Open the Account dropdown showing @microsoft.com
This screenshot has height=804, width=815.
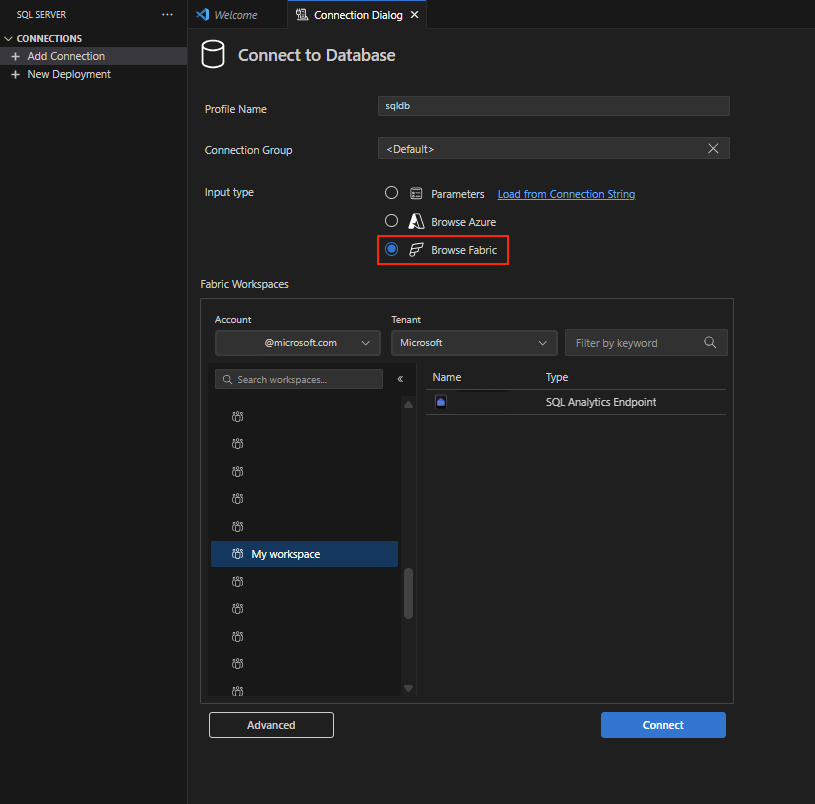298,343
